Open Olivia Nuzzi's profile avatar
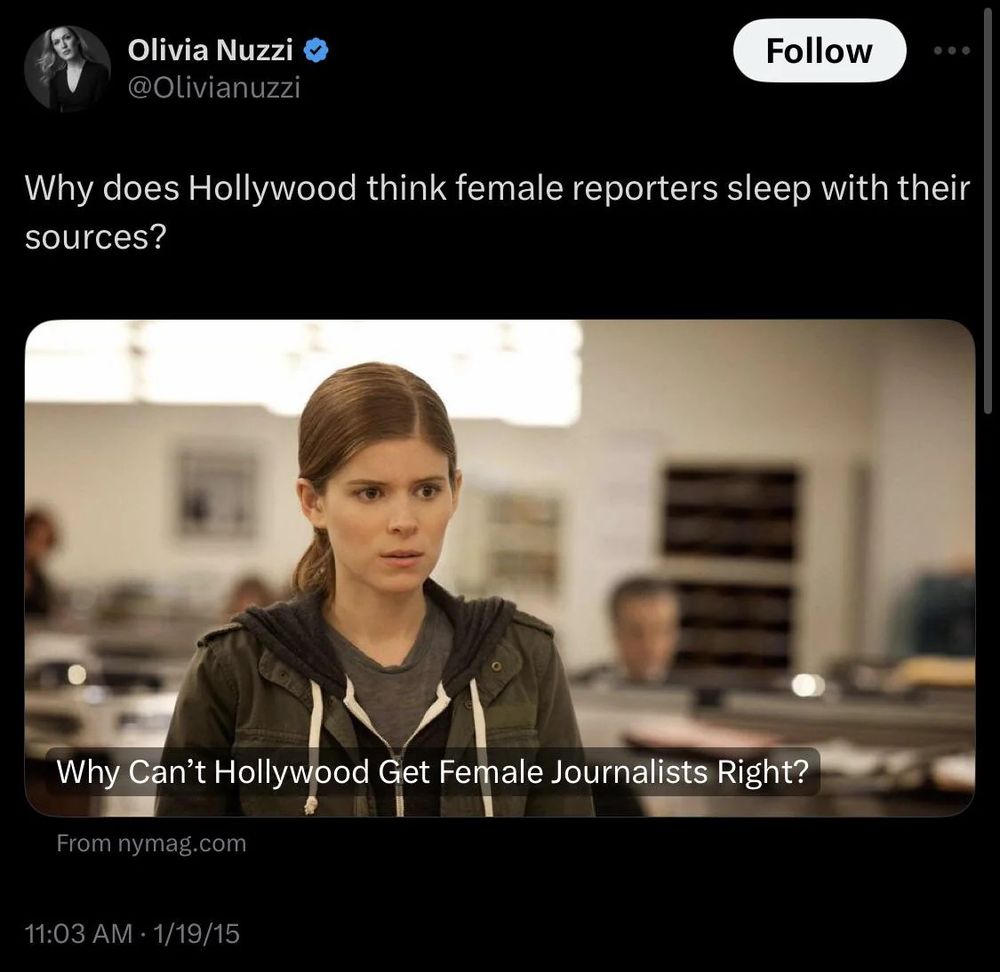Image resolution: width=1000 pixels, height=972 pixels. tap(67, 69)
